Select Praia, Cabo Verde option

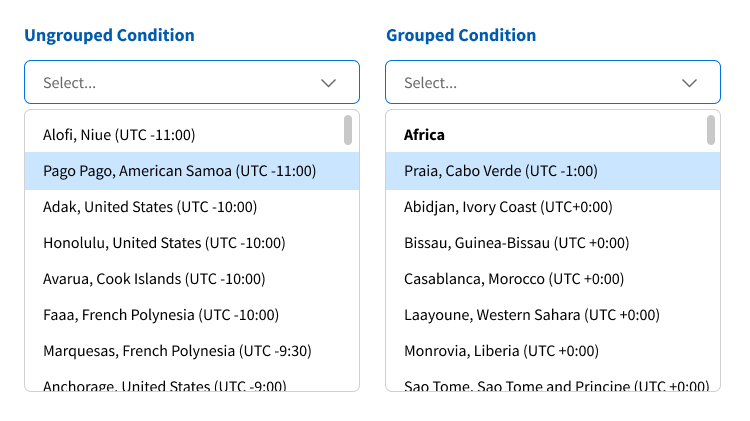pyautogui.click(x=501, y=171)
